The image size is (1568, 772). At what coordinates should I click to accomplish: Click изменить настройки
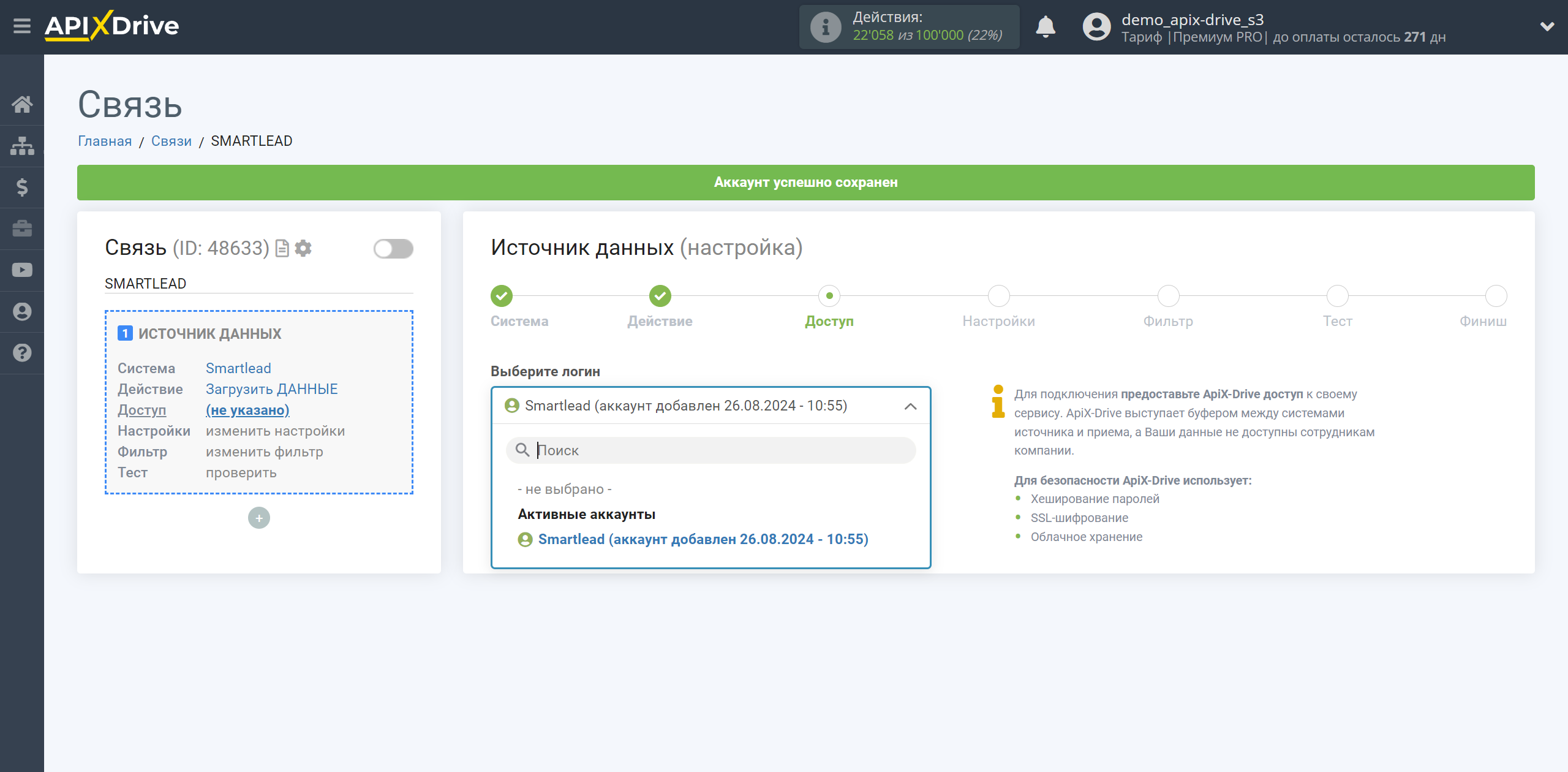[x=276, y=431]
